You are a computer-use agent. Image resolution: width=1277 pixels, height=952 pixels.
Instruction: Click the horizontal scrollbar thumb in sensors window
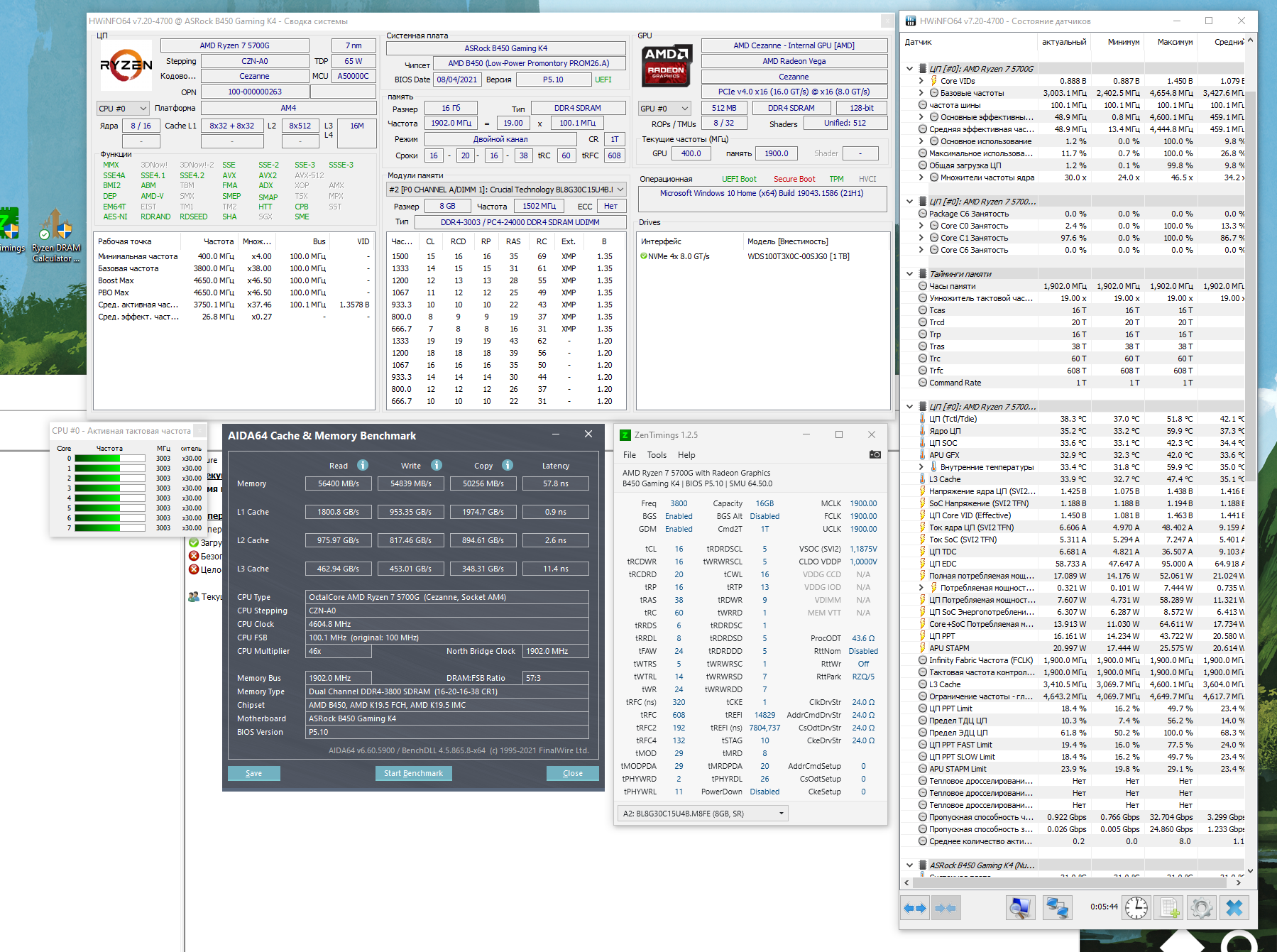(1070, 882)
